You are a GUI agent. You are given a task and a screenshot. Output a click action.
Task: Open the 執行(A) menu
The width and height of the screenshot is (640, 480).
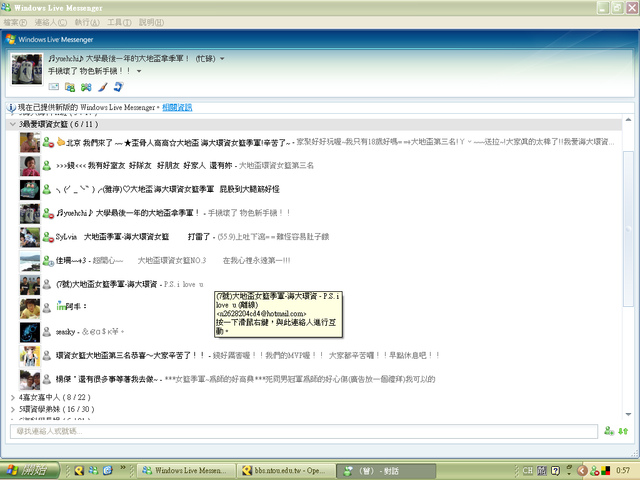[x=87, y=22]
